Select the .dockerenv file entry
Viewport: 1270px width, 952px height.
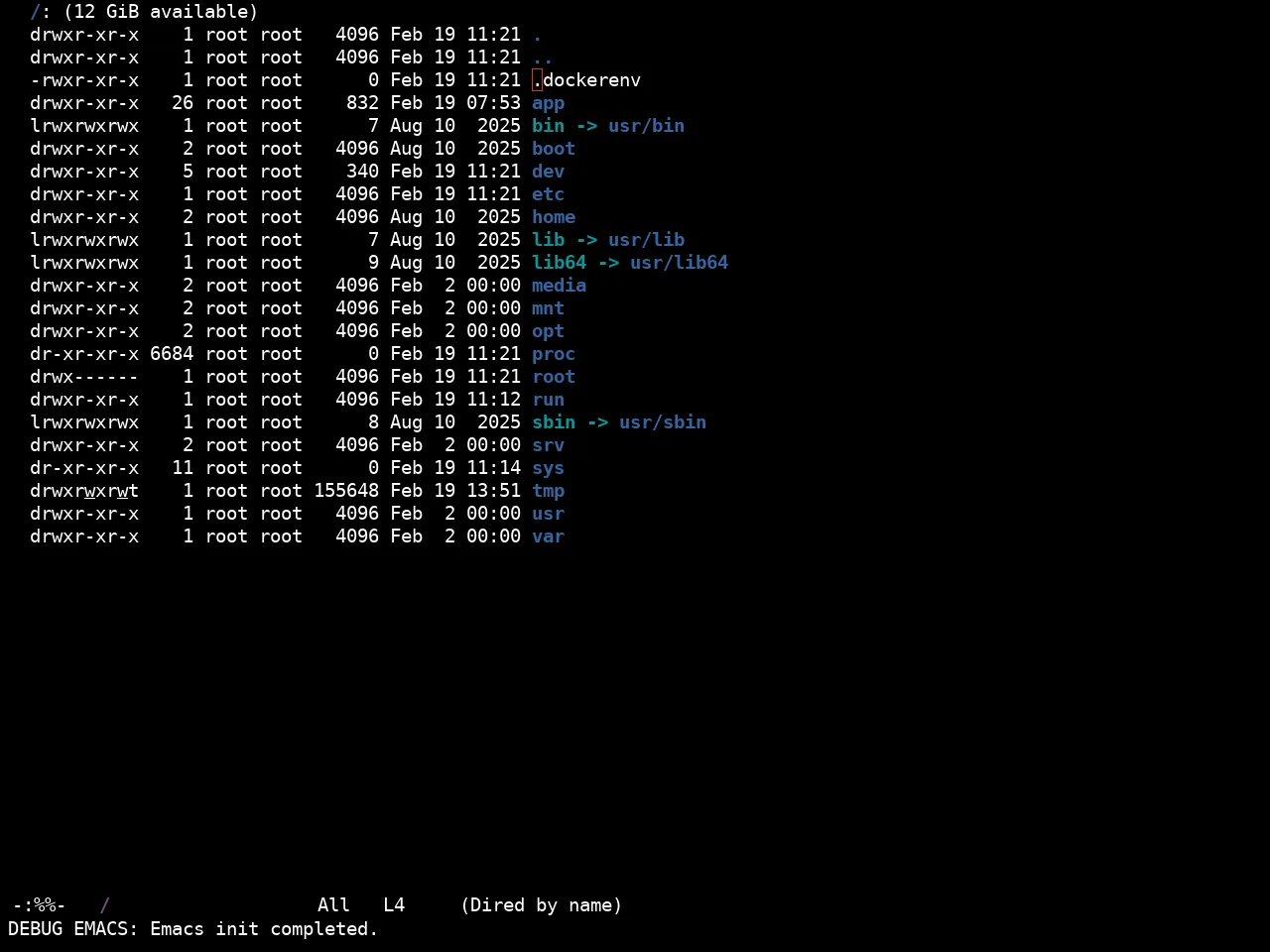pos(586,80)
